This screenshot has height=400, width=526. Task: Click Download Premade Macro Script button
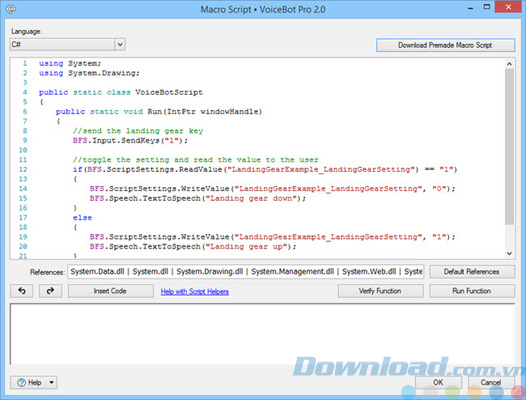(x=445, y=45)
